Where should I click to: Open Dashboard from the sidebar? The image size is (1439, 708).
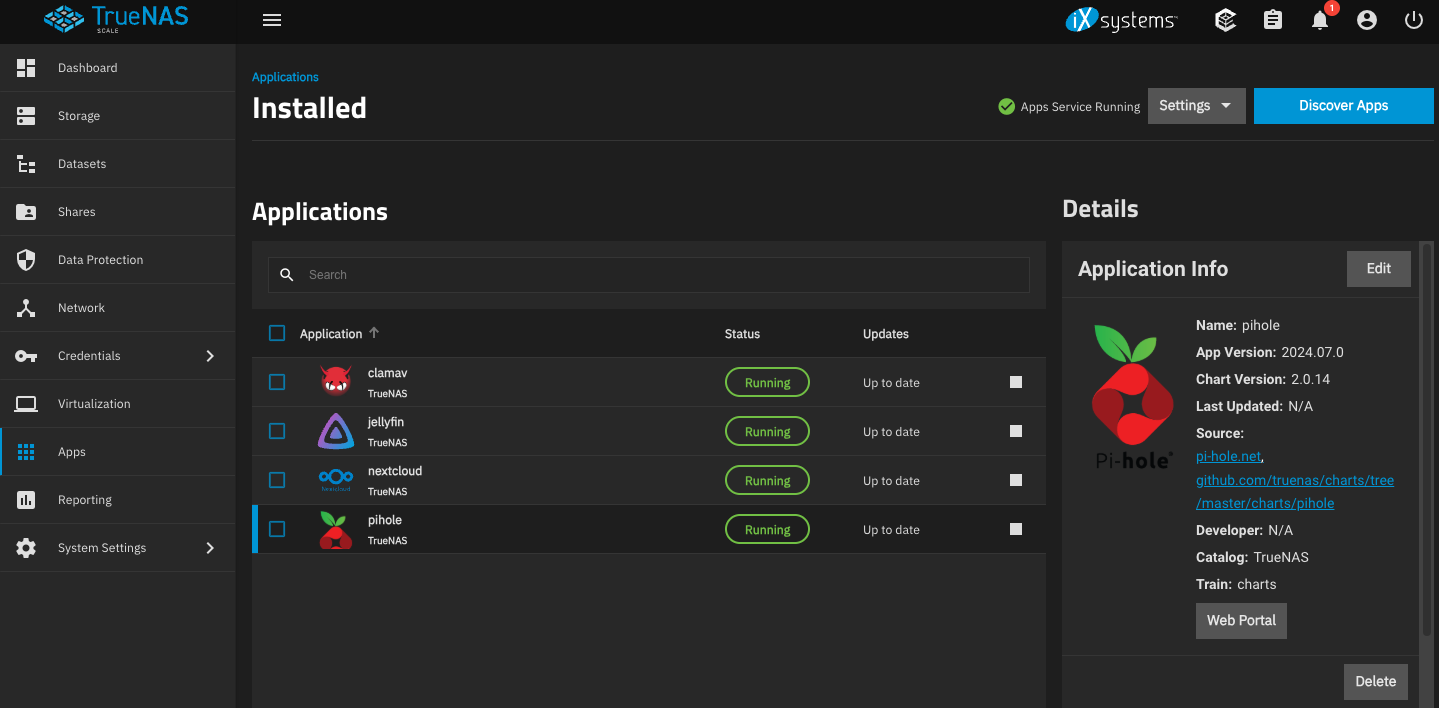click(x=118, y=68)
